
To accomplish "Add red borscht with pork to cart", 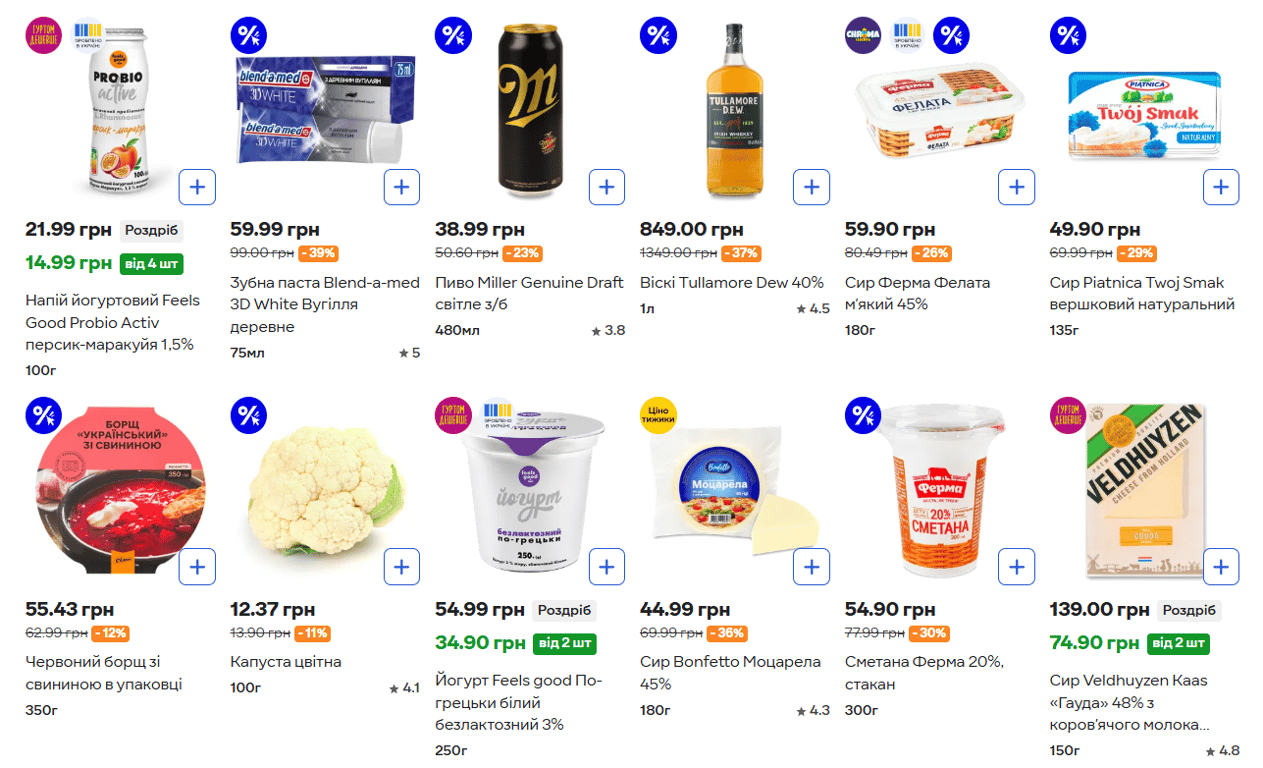I will (x=197, y=567).
